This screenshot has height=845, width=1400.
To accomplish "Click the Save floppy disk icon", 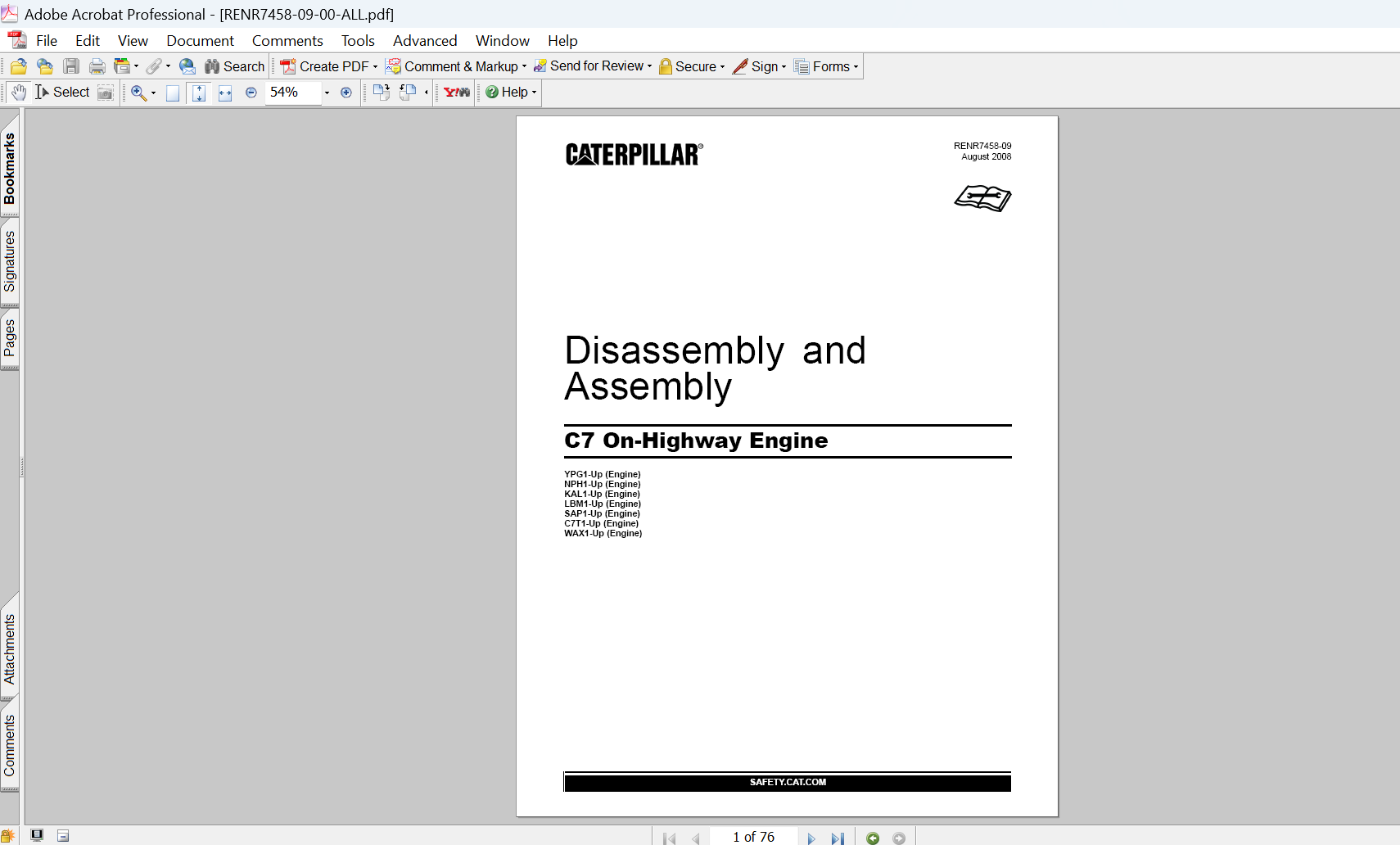I will pyautogui.click(x=71, y=66).
